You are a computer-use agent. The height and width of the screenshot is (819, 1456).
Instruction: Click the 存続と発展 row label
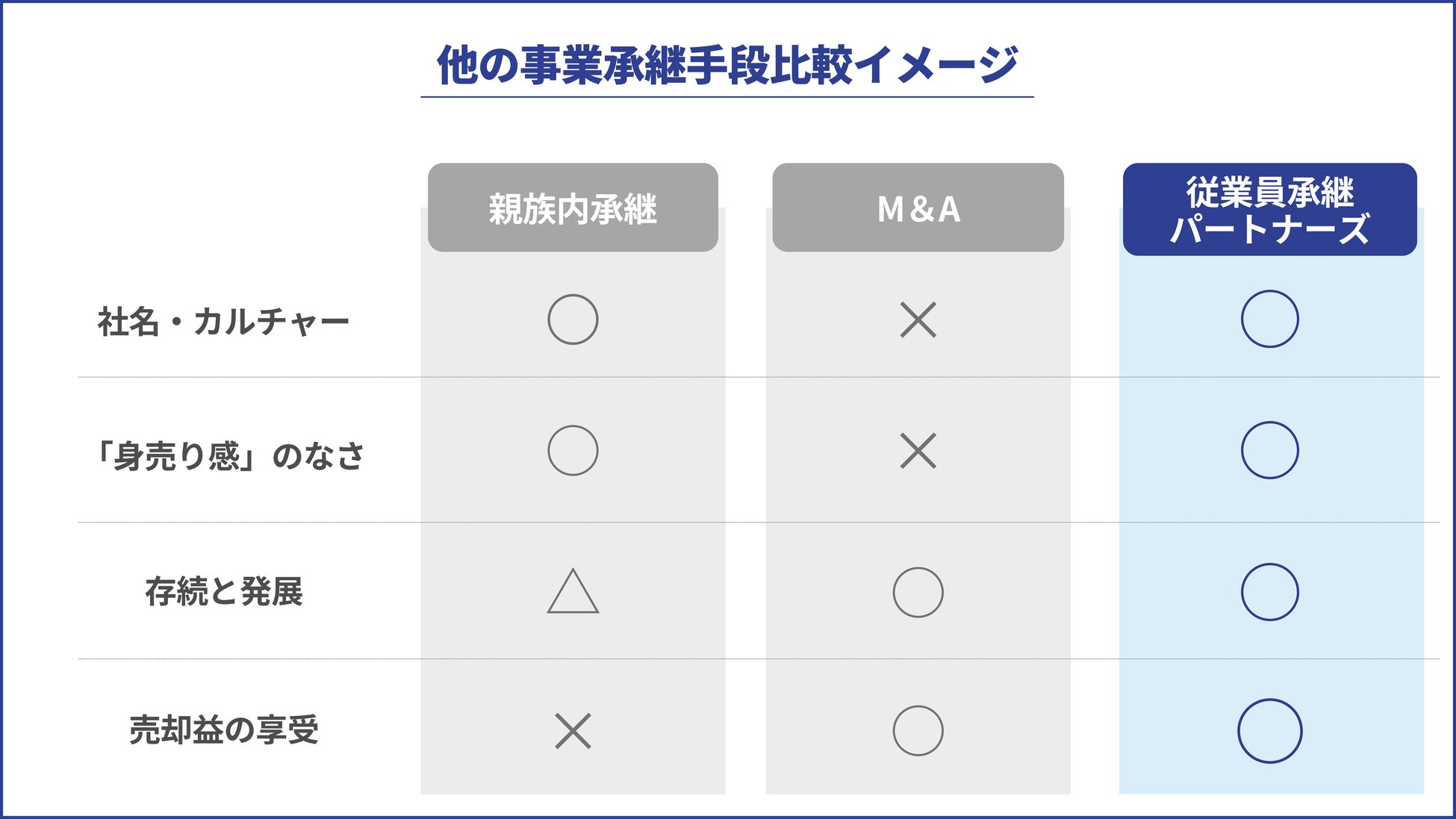[224, 592]
